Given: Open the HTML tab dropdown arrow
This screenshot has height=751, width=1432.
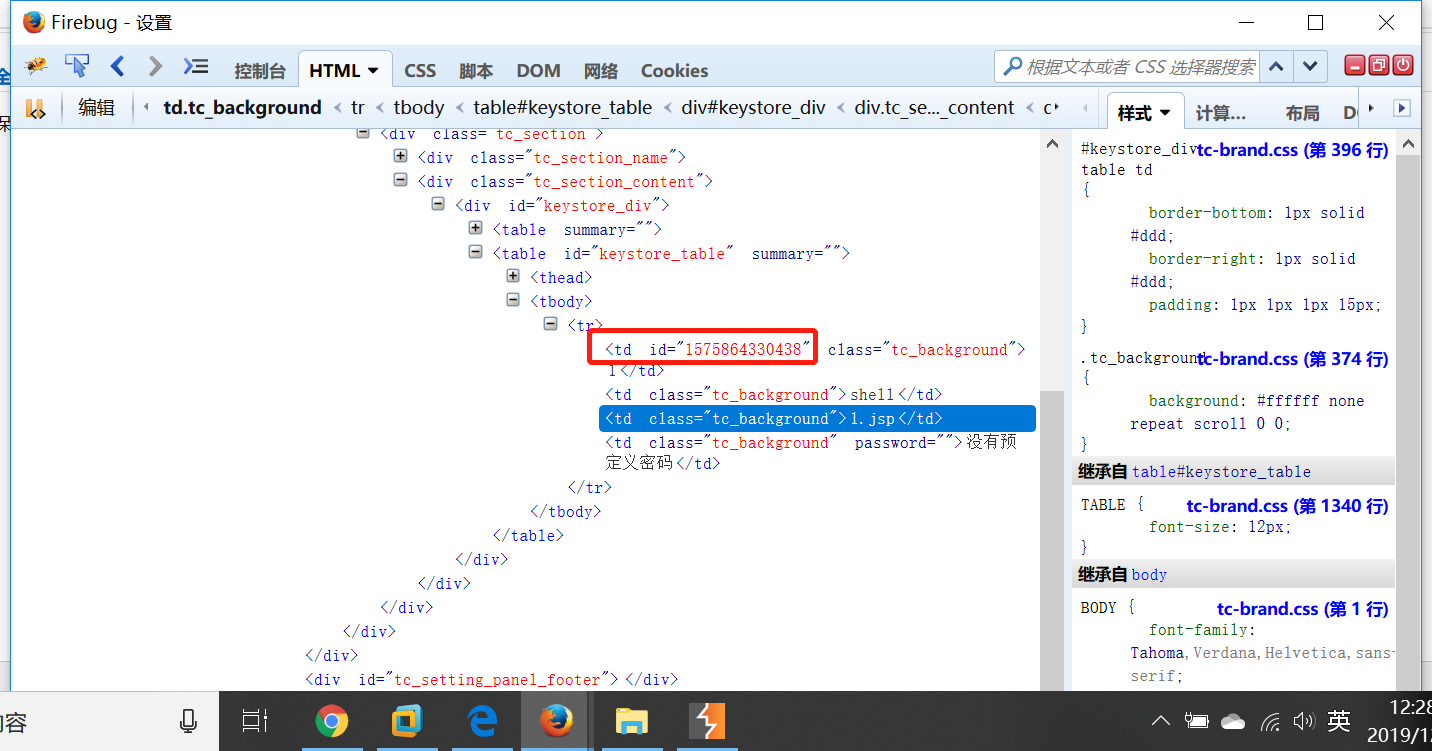Looking at the screenshot, I should [x=373, y=71].
